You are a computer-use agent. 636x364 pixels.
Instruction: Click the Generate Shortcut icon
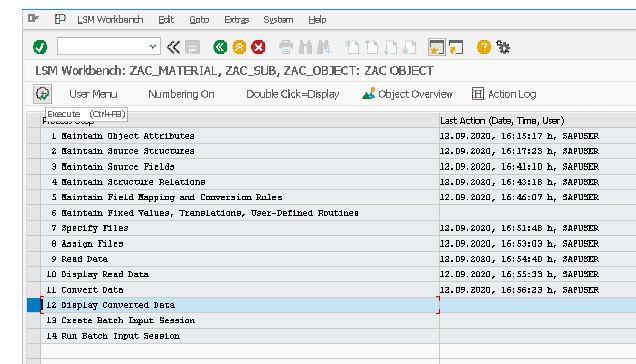[456, 47]
